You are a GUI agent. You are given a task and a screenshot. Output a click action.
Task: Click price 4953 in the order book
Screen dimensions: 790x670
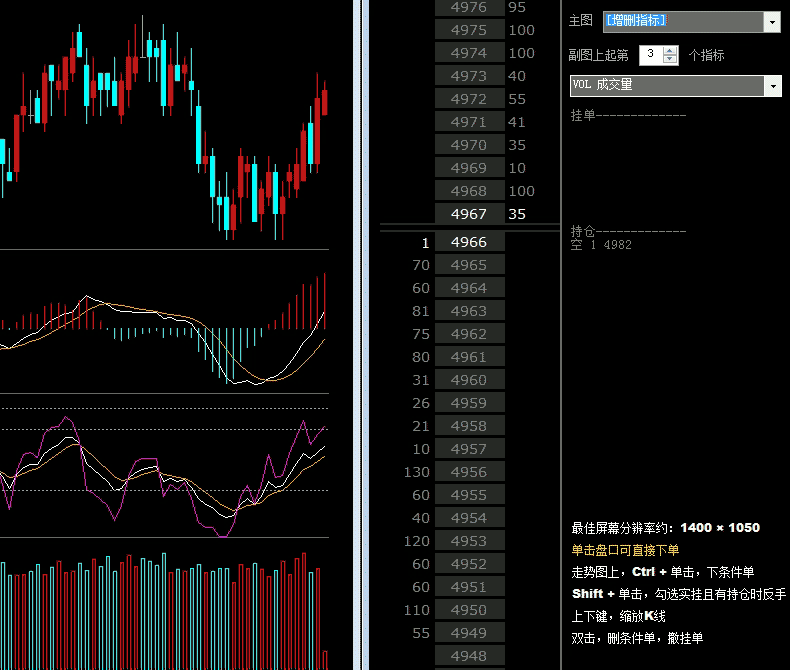tap(470, 541)
